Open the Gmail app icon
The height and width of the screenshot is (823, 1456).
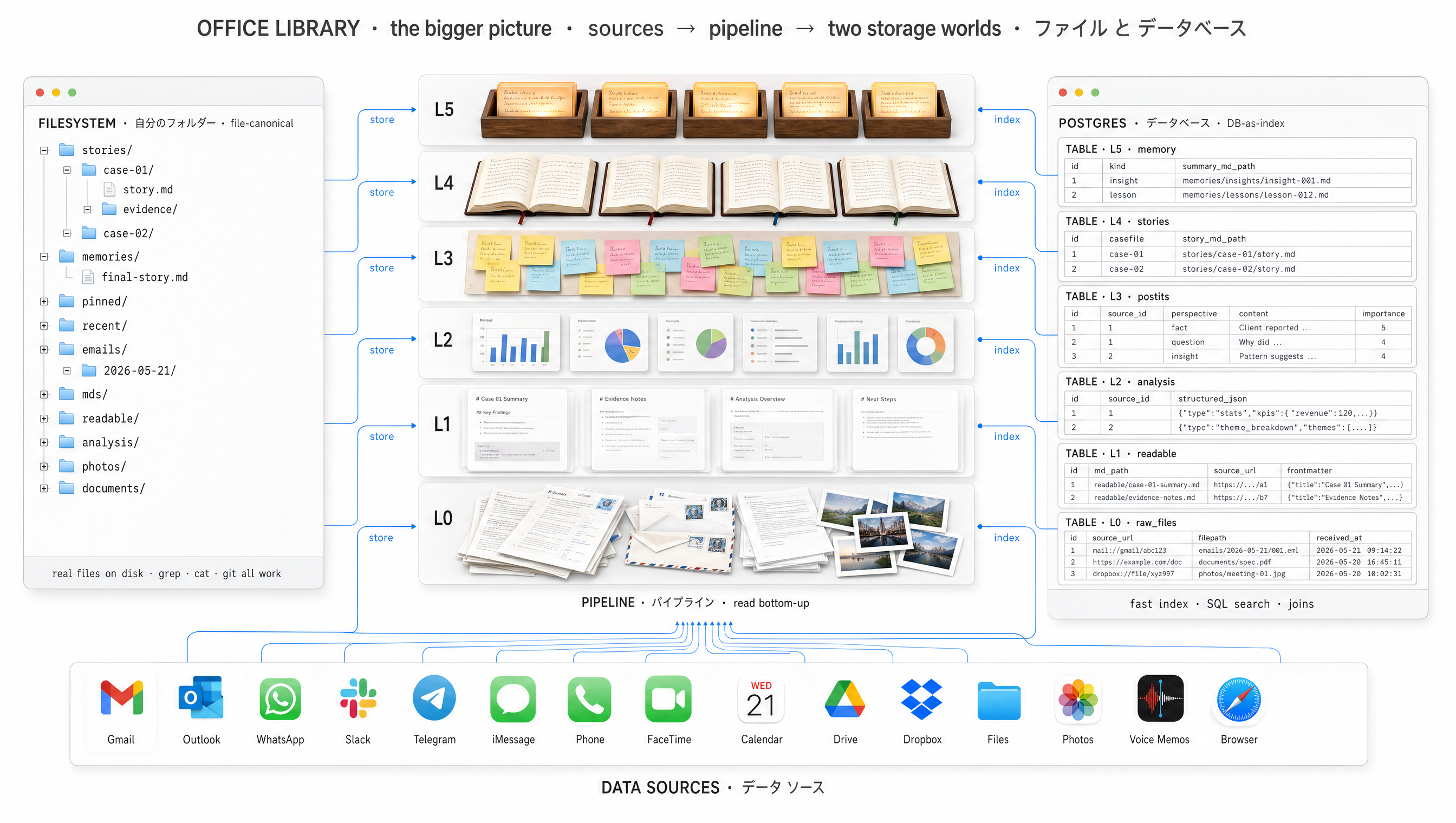click(121, 698)
